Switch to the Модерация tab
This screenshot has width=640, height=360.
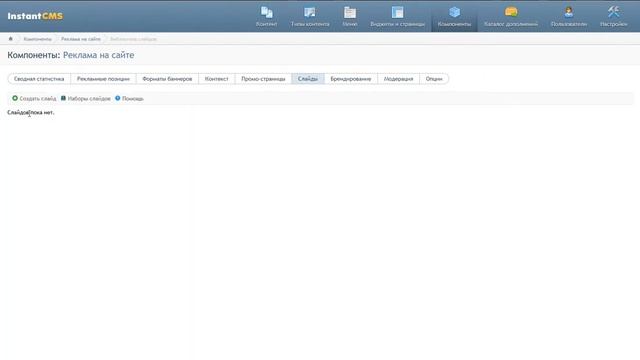coord(399,79)
